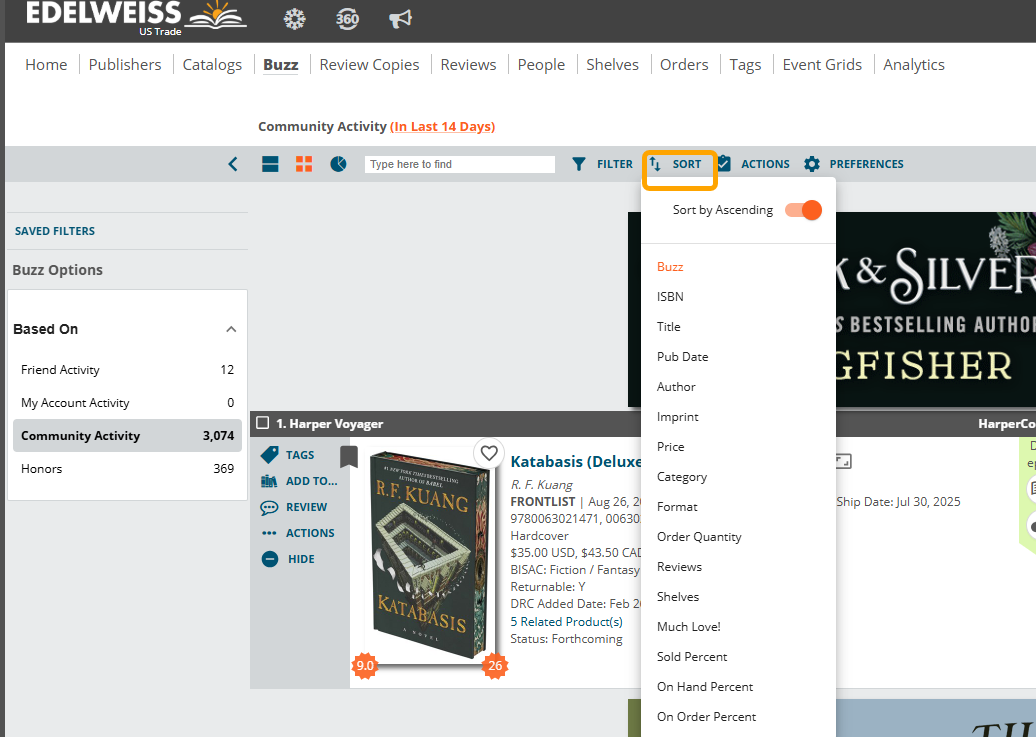Viewport: 1036px width, 737px height.
Task: Select Friend Activity filter
Action: click(x=128, y=369)
